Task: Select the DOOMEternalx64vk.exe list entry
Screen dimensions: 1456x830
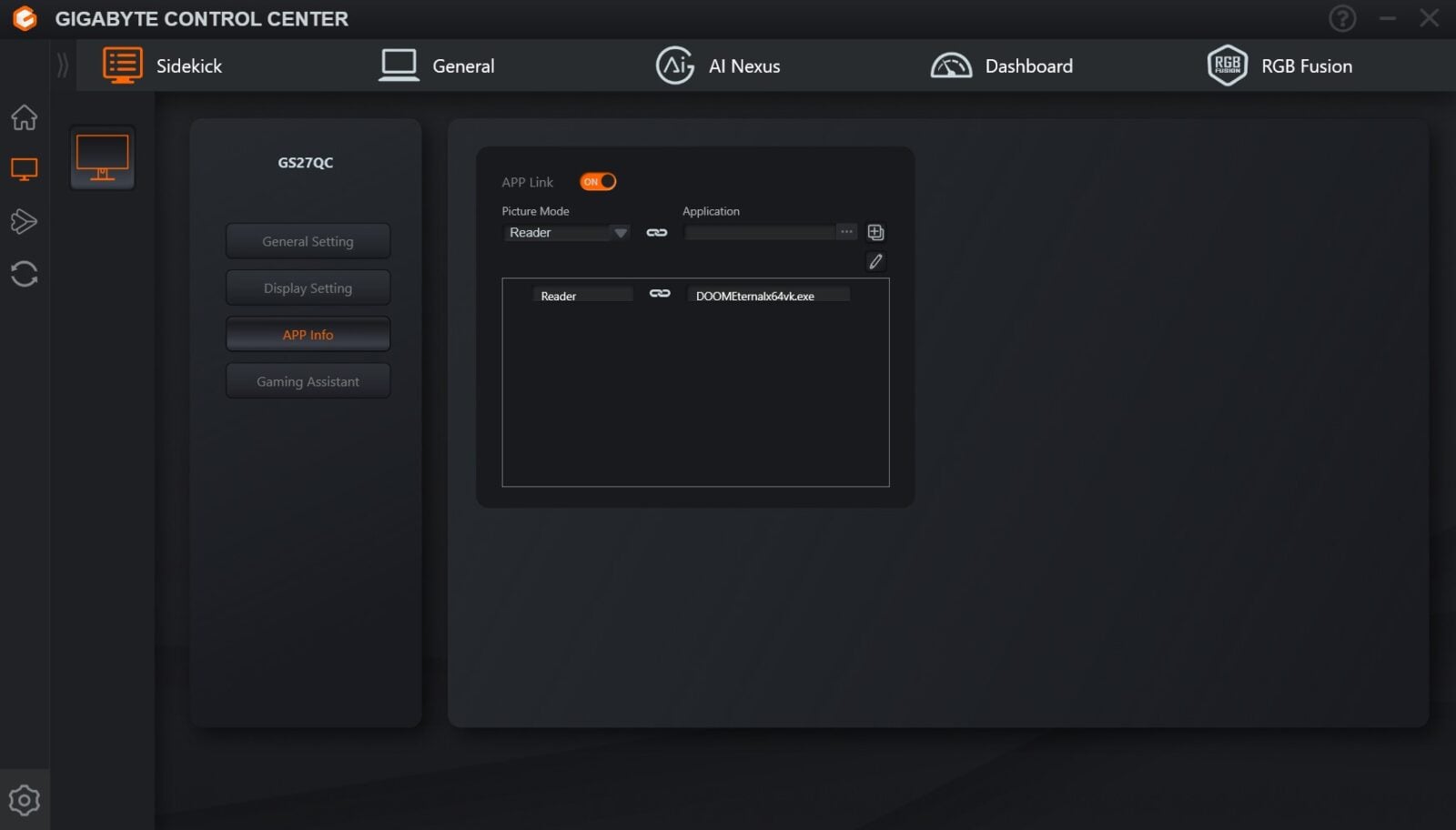Action: click(754, 296)
